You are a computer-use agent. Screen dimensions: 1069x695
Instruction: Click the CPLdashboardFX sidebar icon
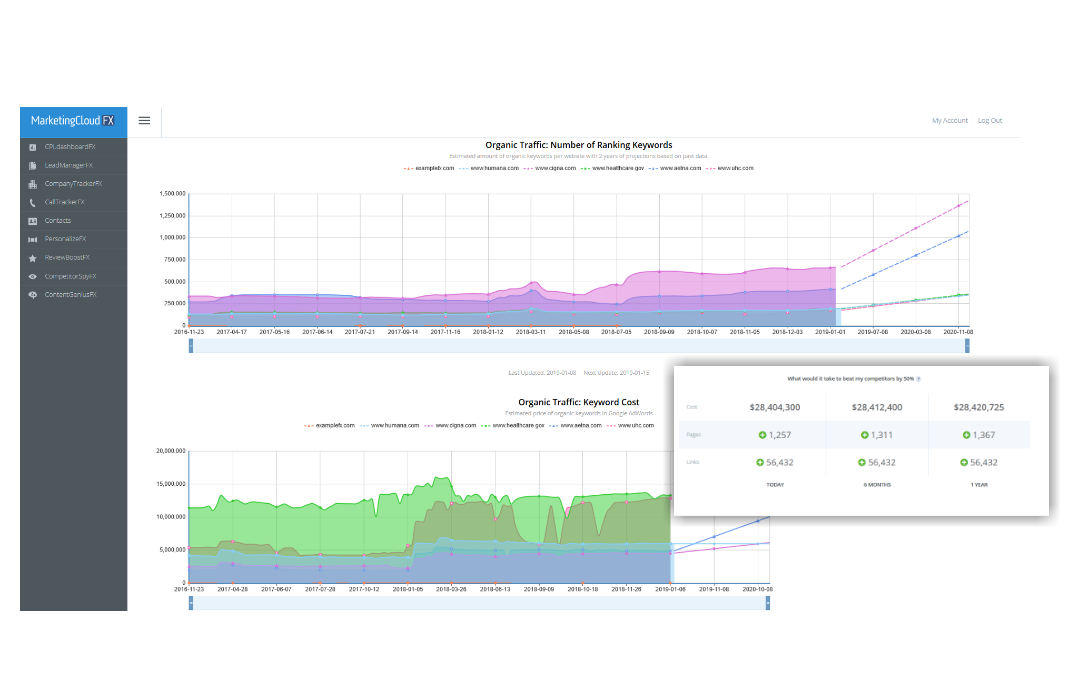(x=32, y=147)
